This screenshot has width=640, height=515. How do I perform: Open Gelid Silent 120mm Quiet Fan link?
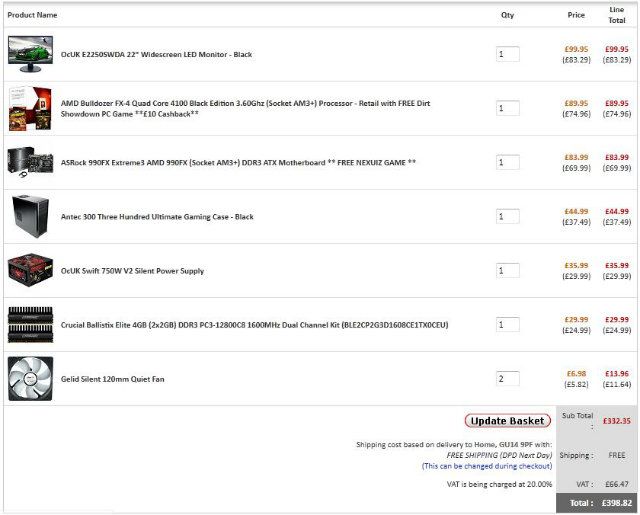tap(113, 379)
